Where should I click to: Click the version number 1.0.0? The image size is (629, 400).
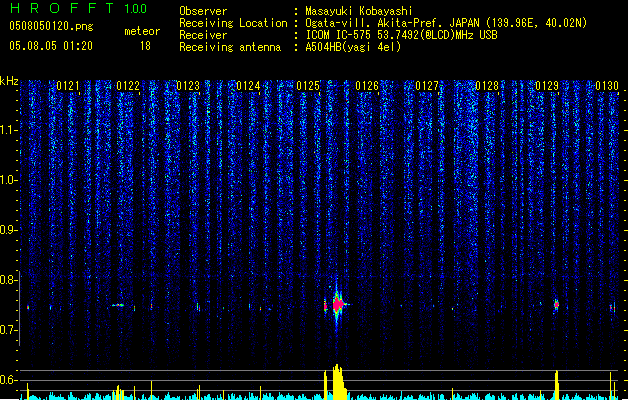pos(136,8)
